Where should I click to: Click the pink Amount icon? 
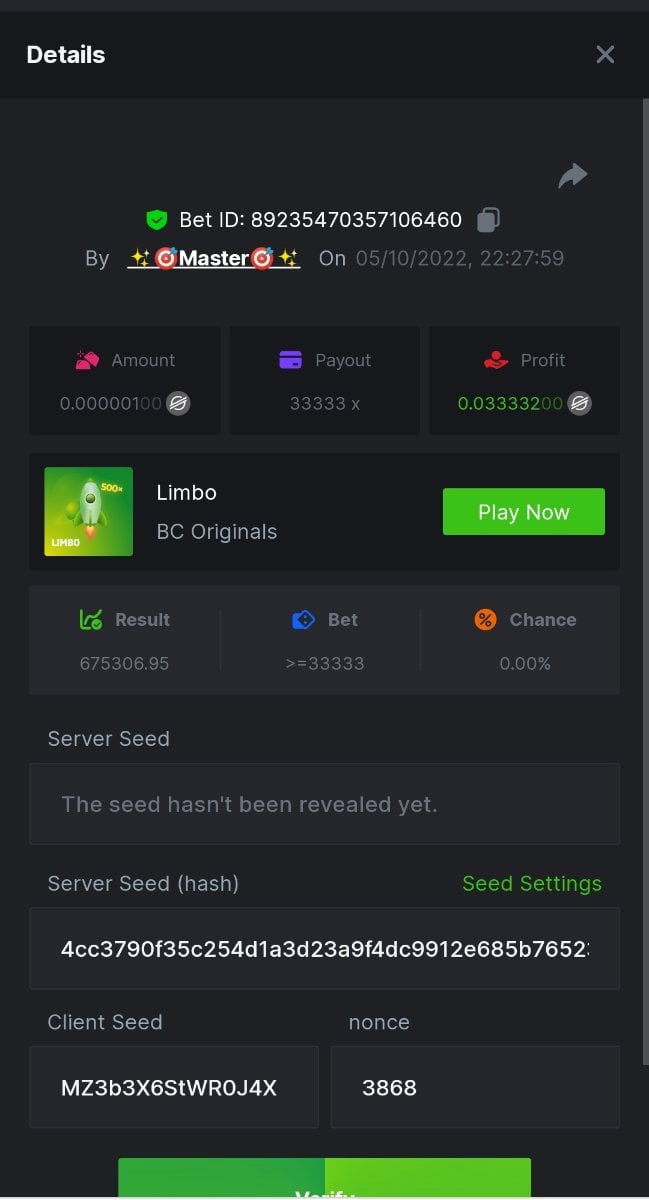pos(88,360)
